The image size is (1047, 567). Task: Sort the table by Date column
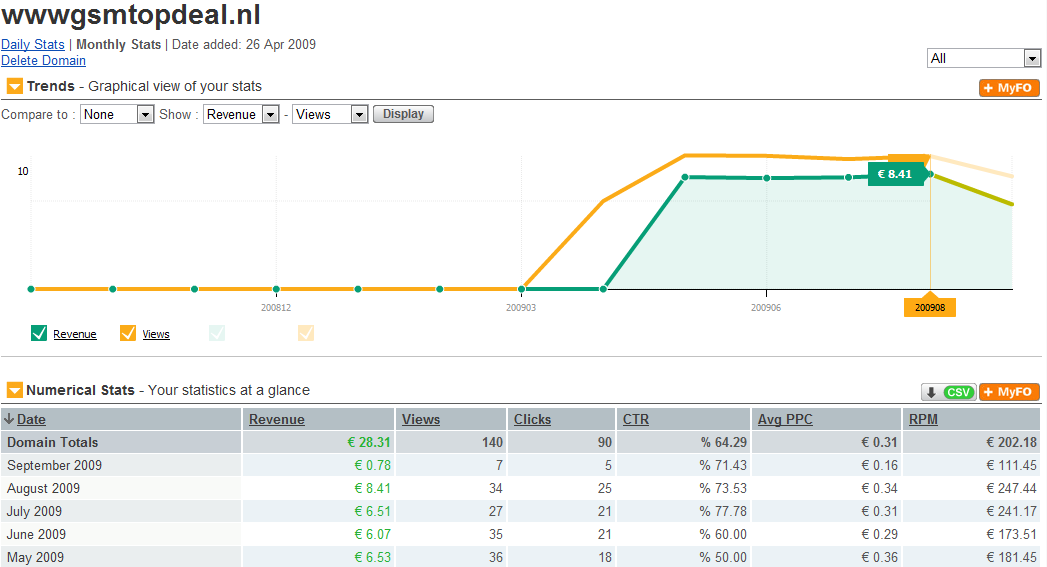click(x=31, y=419)
